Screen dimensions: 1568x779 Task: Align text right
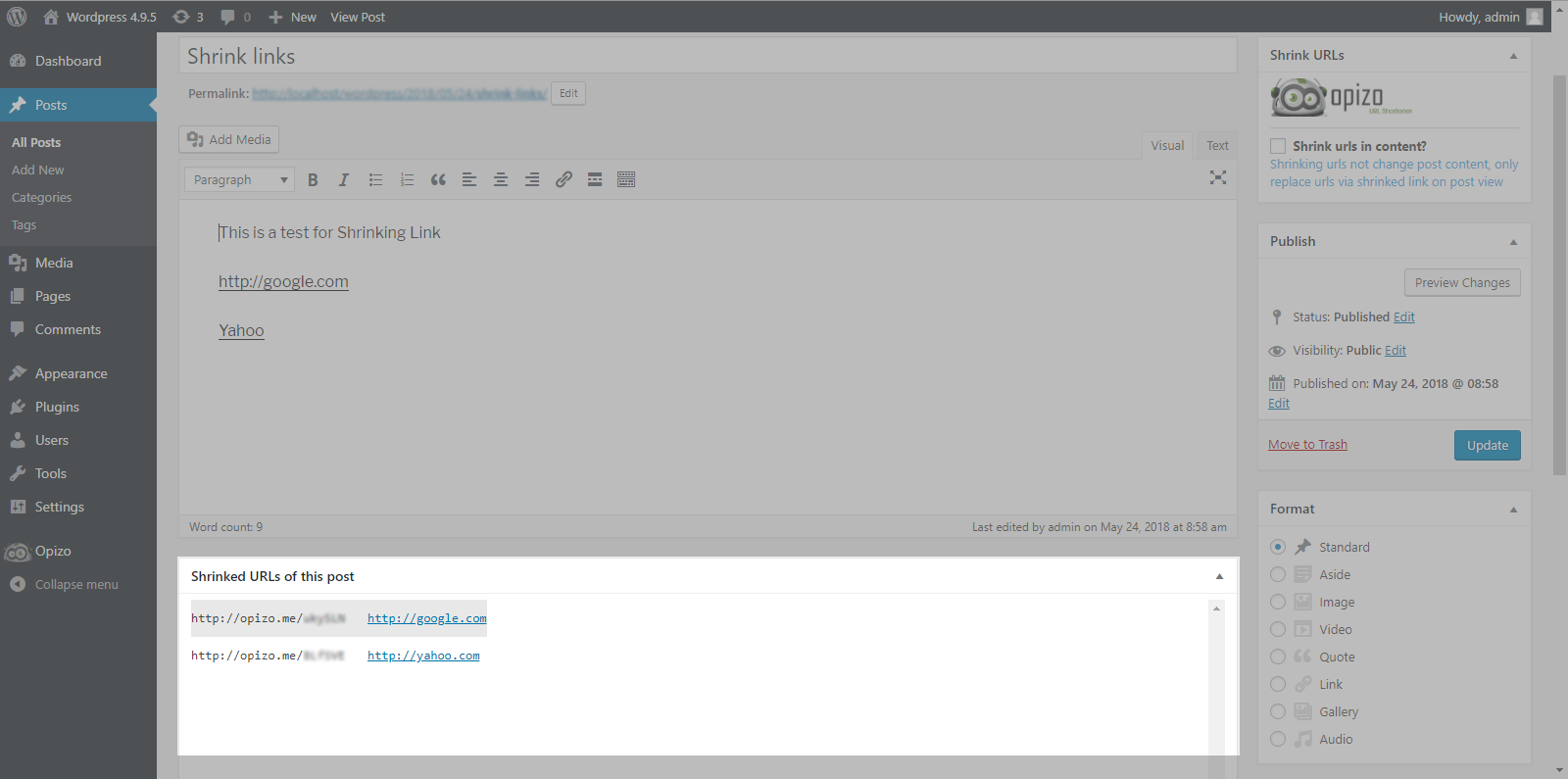coord(532,179)
